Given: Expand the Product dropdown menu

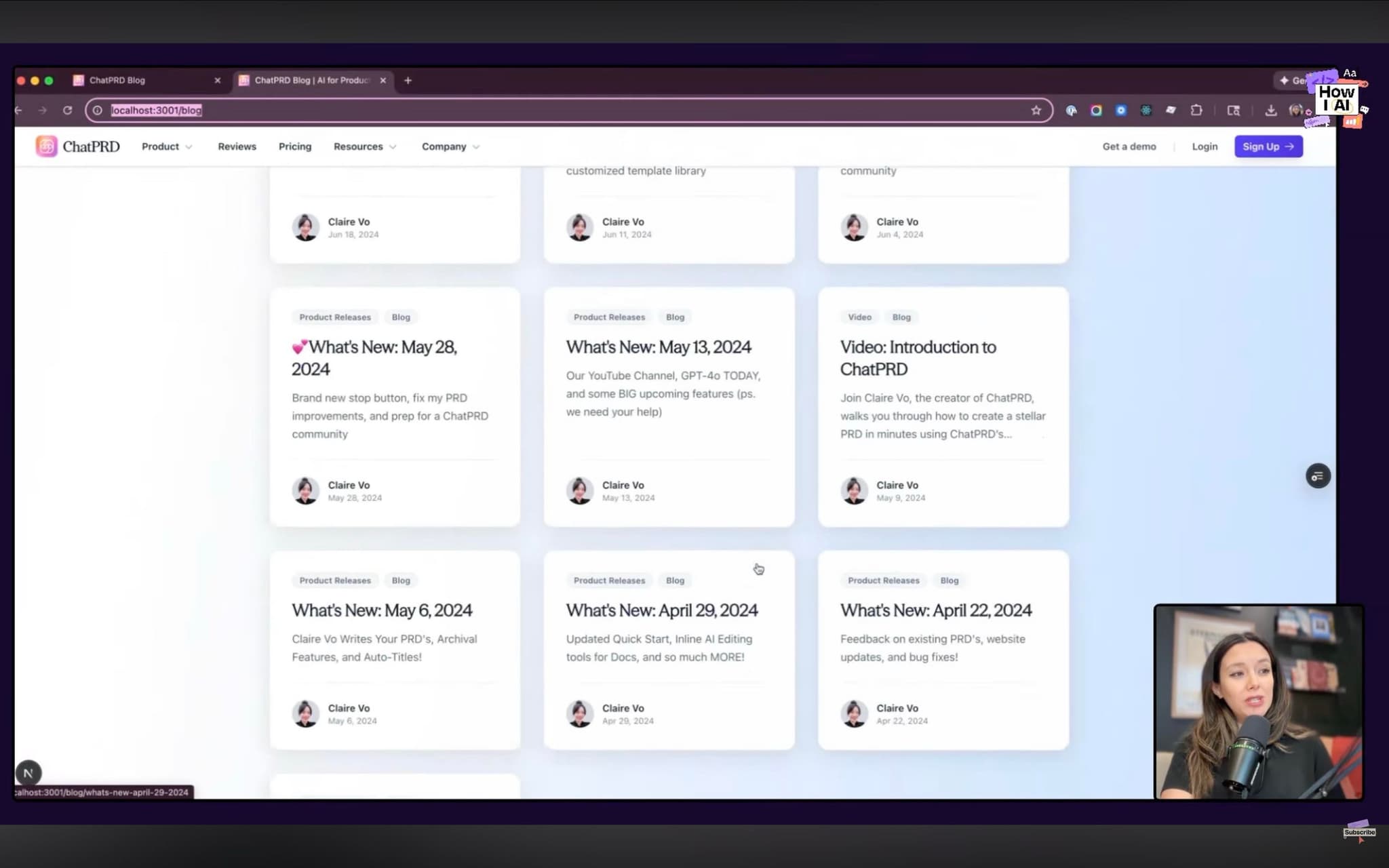Looking at the screenshot, I should point(167,146).
